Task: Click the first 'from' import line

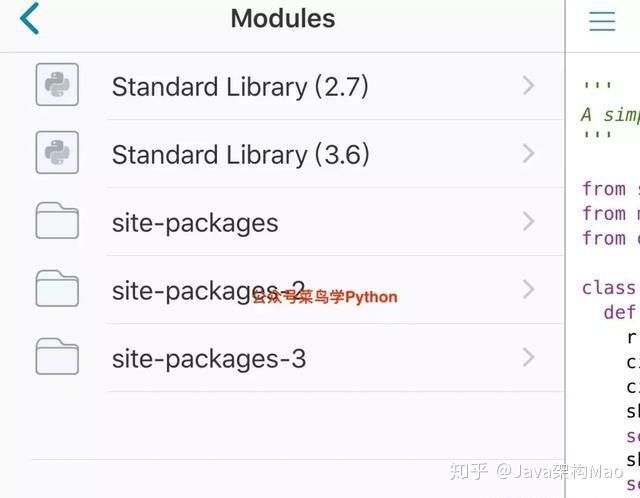Action: pyautogui.click(x=610, y=189)
